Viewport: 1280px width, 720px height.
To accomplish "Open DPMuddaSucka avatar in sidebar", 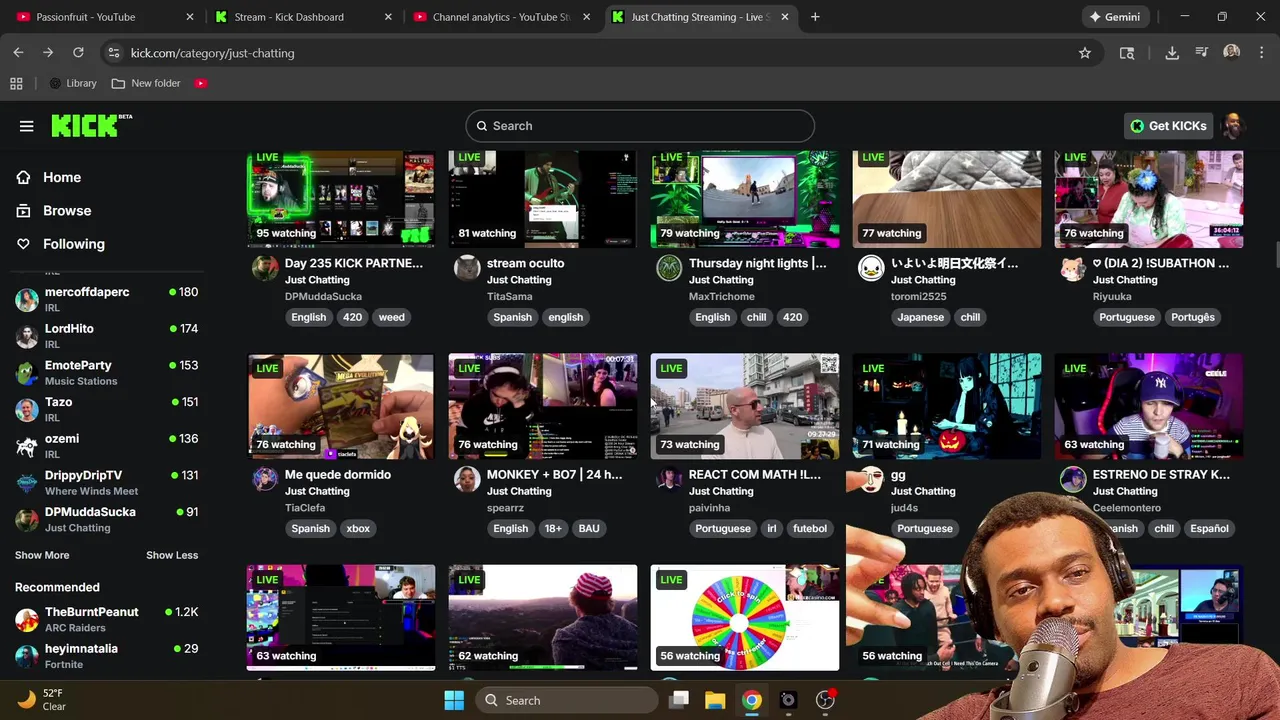I will pyautogui.click(x=27, y=519).
